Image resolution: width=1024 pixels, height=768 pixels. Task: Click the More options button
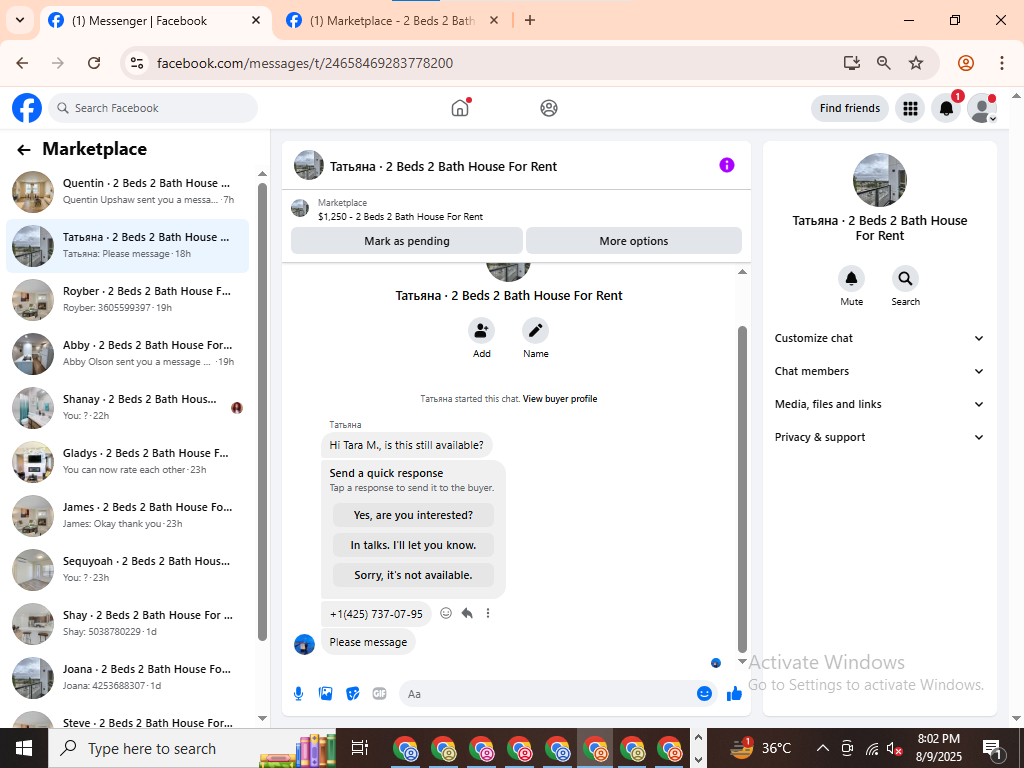click(x=633, y=241)
